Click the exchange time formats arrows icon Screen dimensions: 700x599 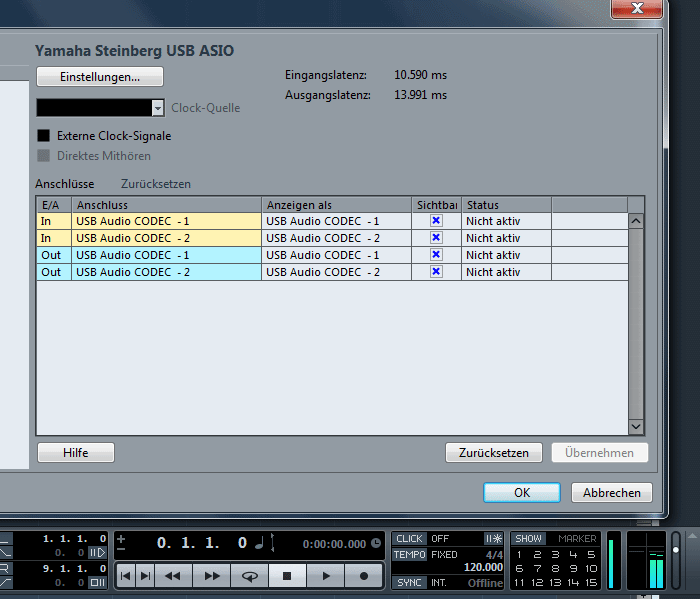tap(273, 543)
